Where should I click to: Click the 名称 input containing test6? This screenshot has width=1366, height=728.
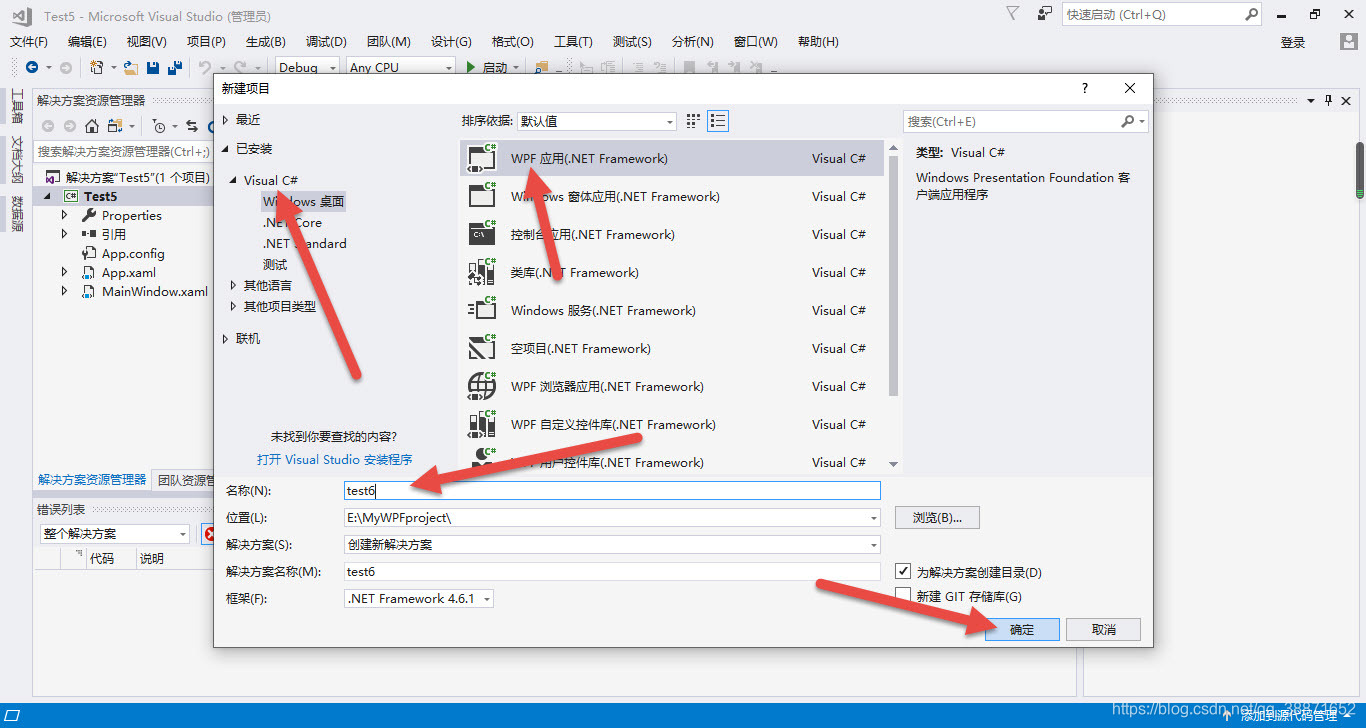coord(612,491)
